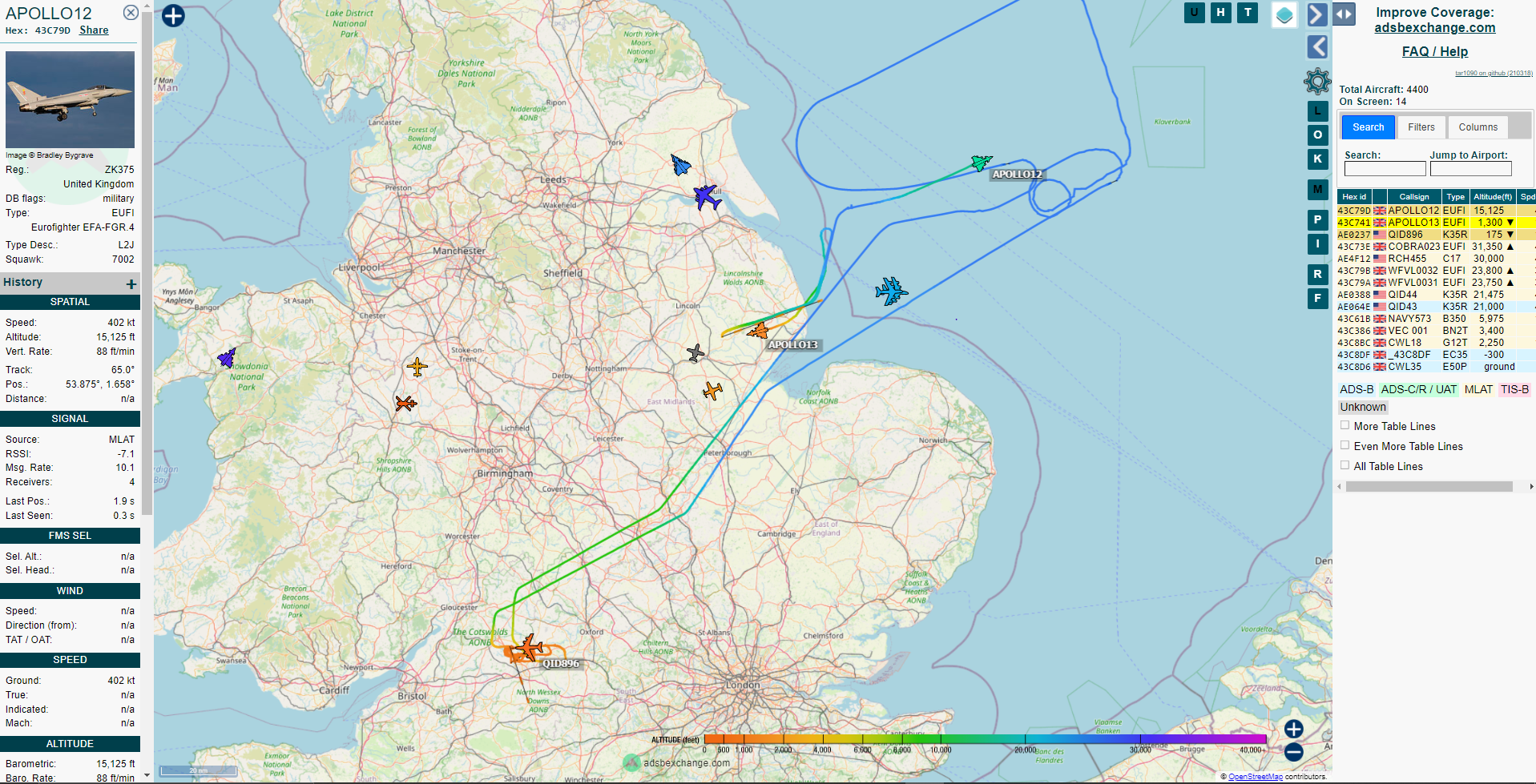1536x784 pixels.
Task: Sort table by Callsign column
Action: [x=1413, y=197]
